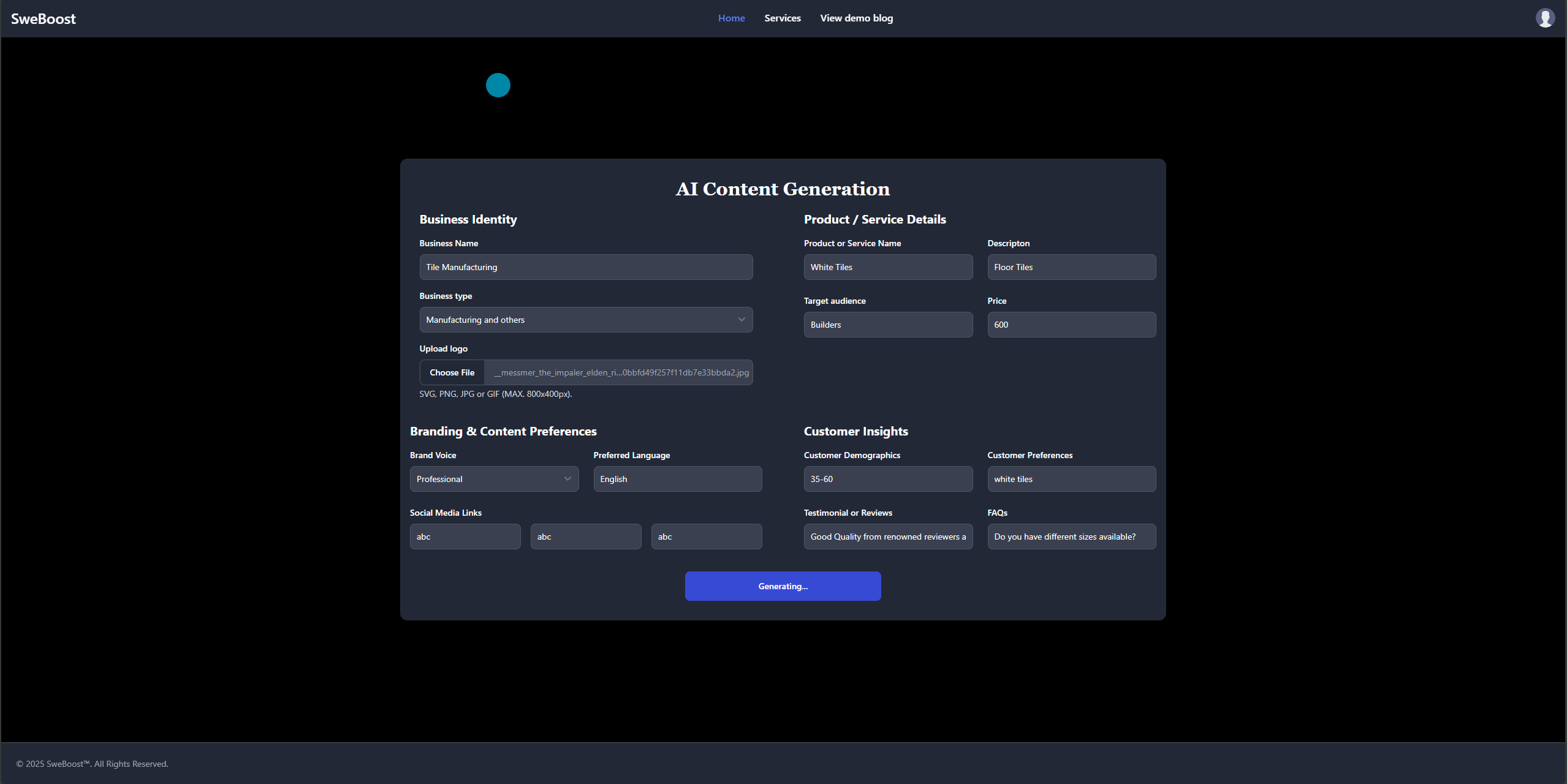Open the Home nav item

pyautogui.click(x=731, y=18)
